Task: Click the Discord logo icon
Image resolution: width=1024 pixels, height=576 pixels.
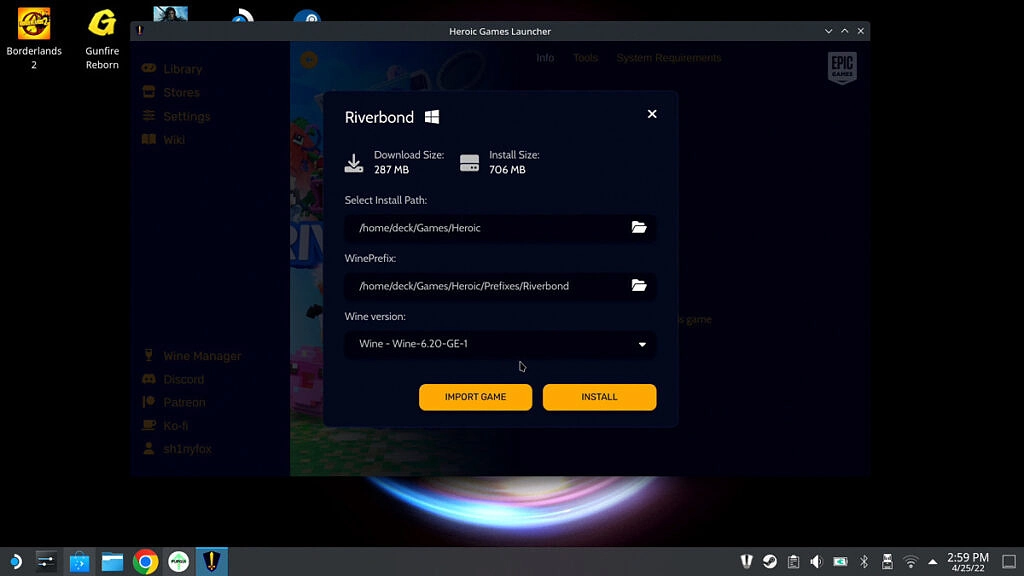Action: tap(149, 379)
